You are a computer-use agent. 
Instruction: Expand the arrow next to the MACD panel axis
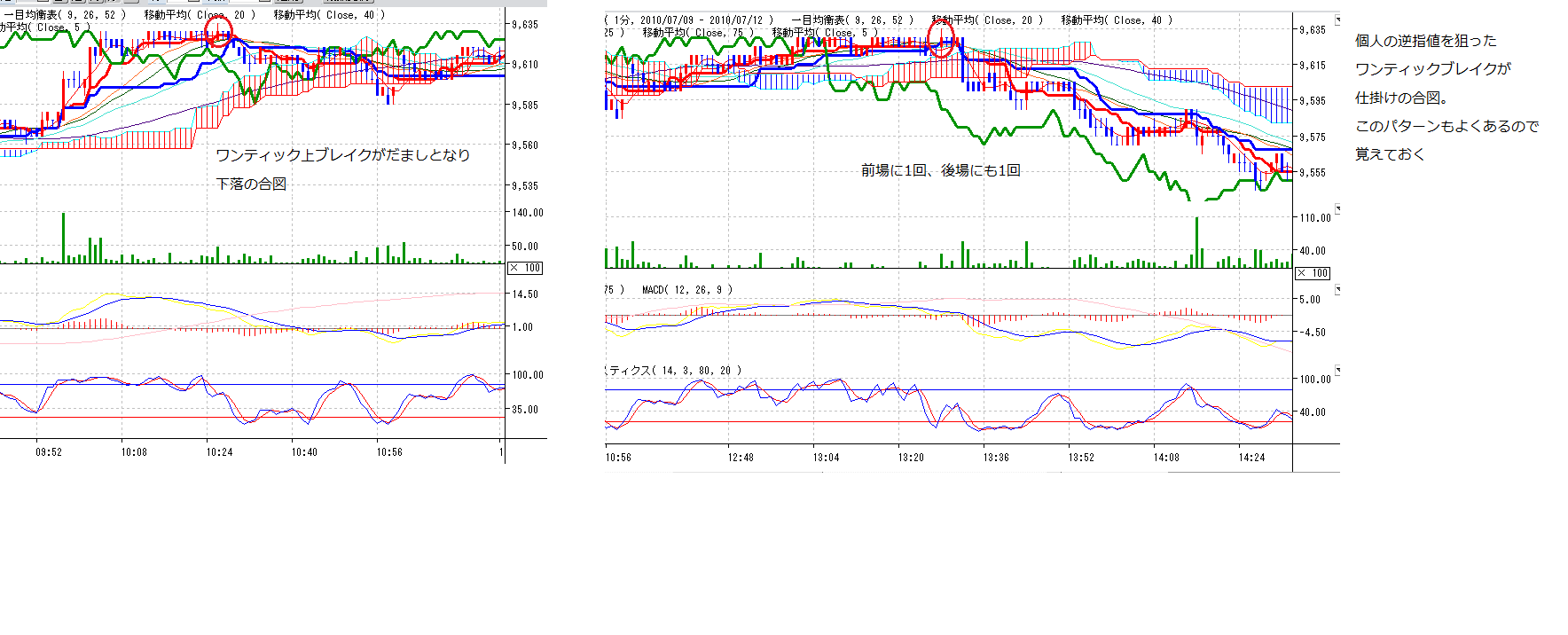click(x=1337, y=290)
